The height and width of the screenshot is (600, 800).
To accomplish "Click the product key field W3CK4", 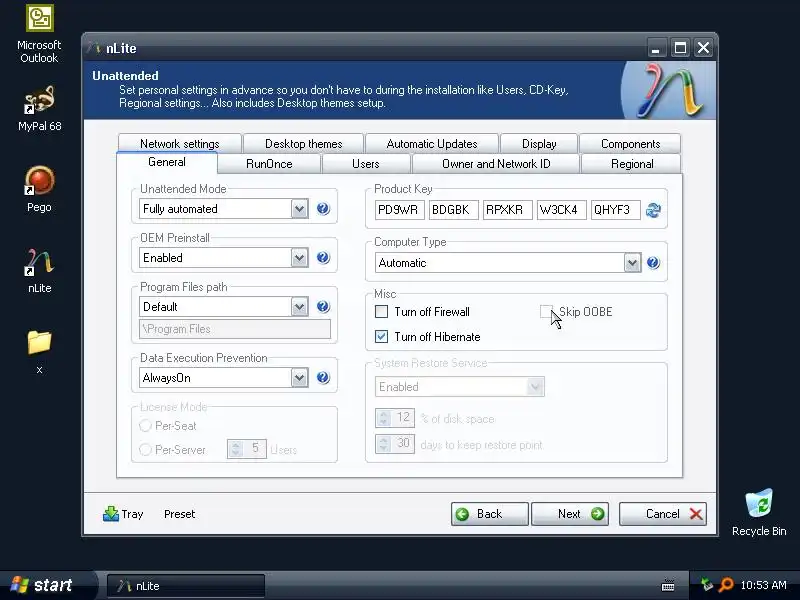I will [x=562, y=210].
